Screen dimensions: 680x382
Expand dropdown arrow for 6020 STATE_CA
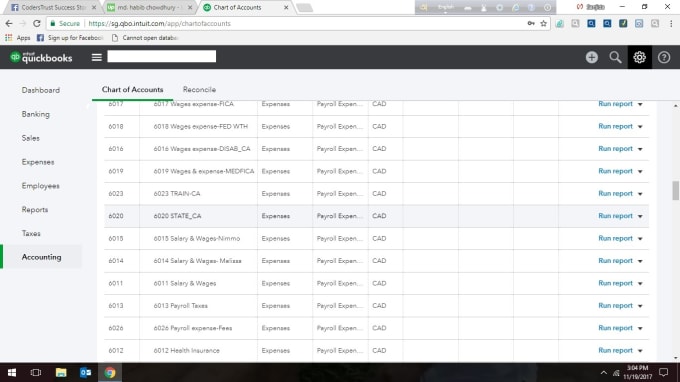point(640,216)
